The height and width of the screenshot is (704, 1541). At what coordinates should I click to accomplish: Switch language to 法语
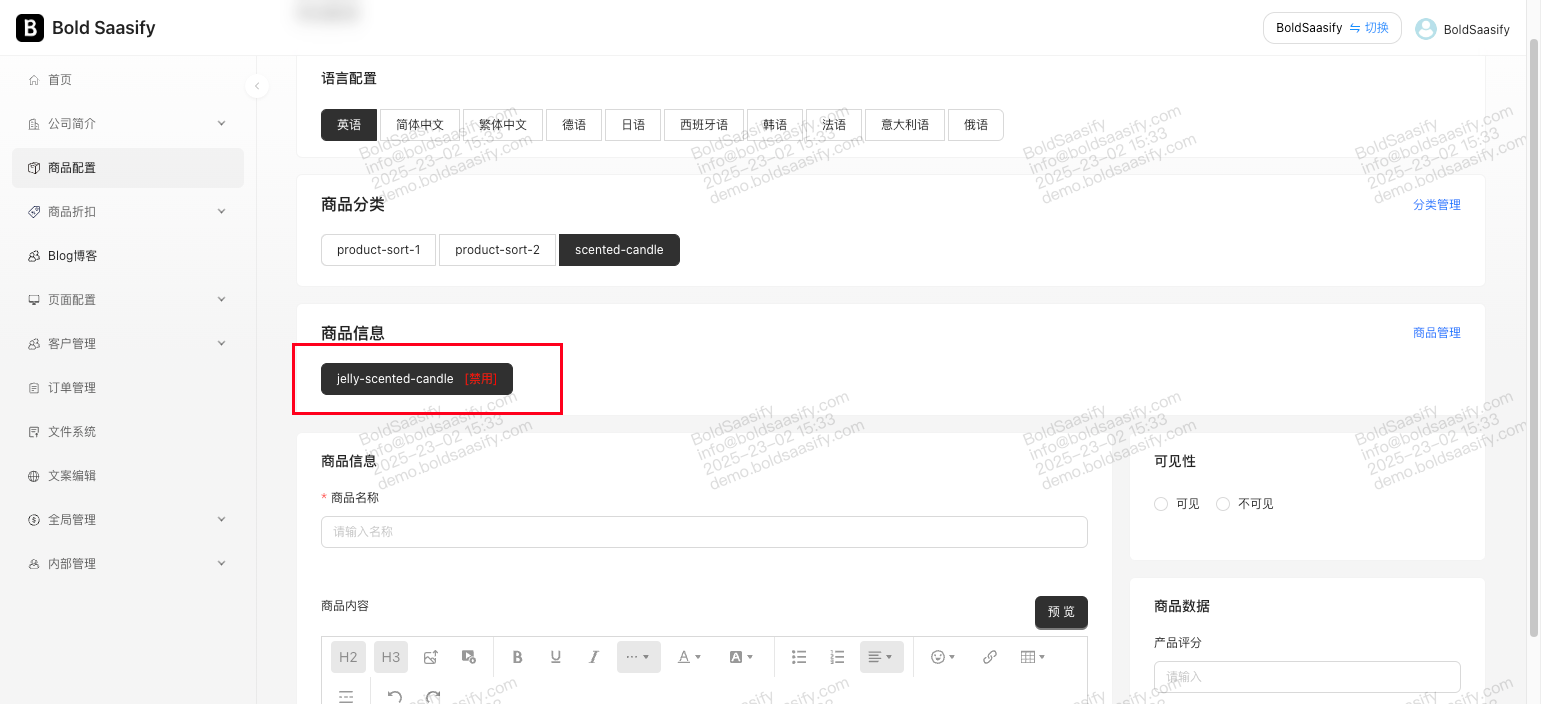[834, 125]
